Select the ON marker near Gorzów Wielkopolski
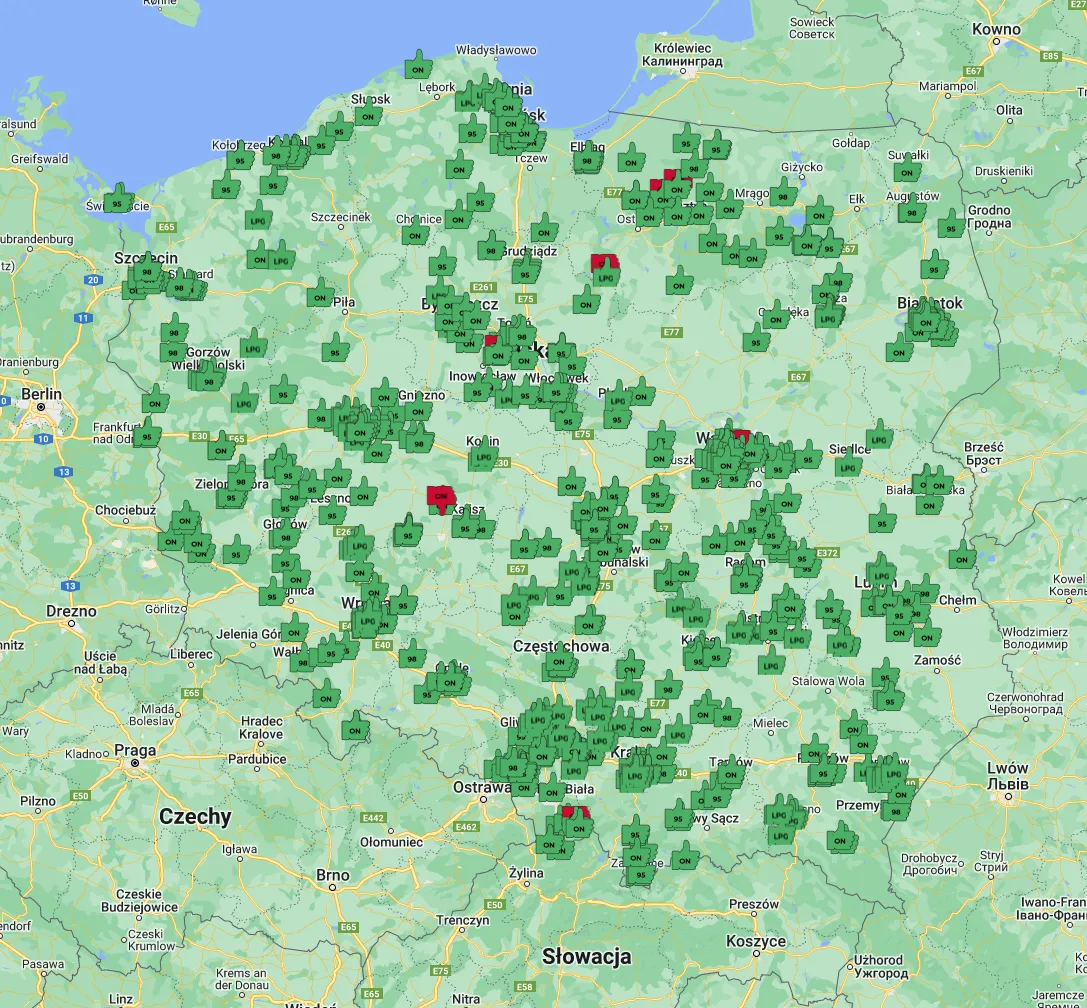This screenshot has width=1087, height=1008. click(x=155, y=404)
